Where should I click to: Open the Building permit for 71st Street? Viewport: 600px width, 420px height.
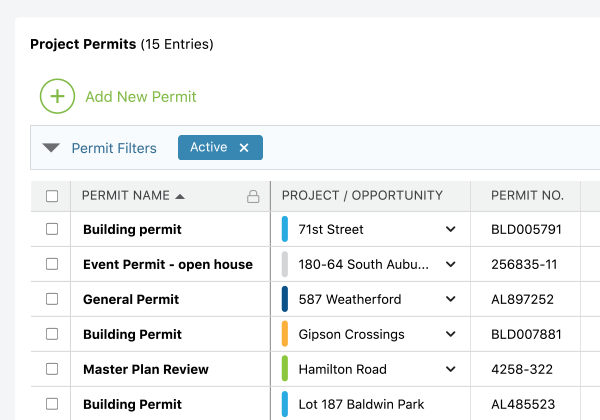pos(132,230)
